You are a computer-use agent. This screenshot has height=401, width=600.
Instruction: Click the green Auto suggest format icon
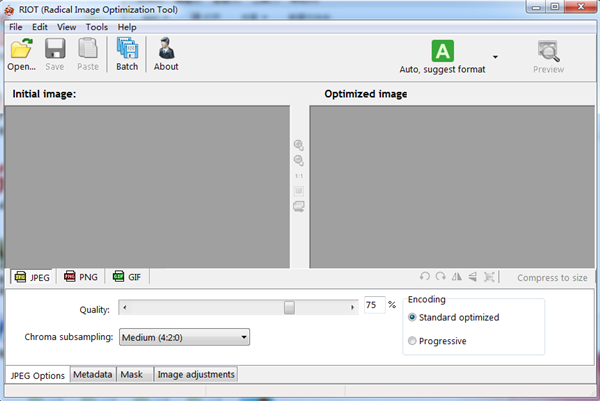tap(442, 51)
